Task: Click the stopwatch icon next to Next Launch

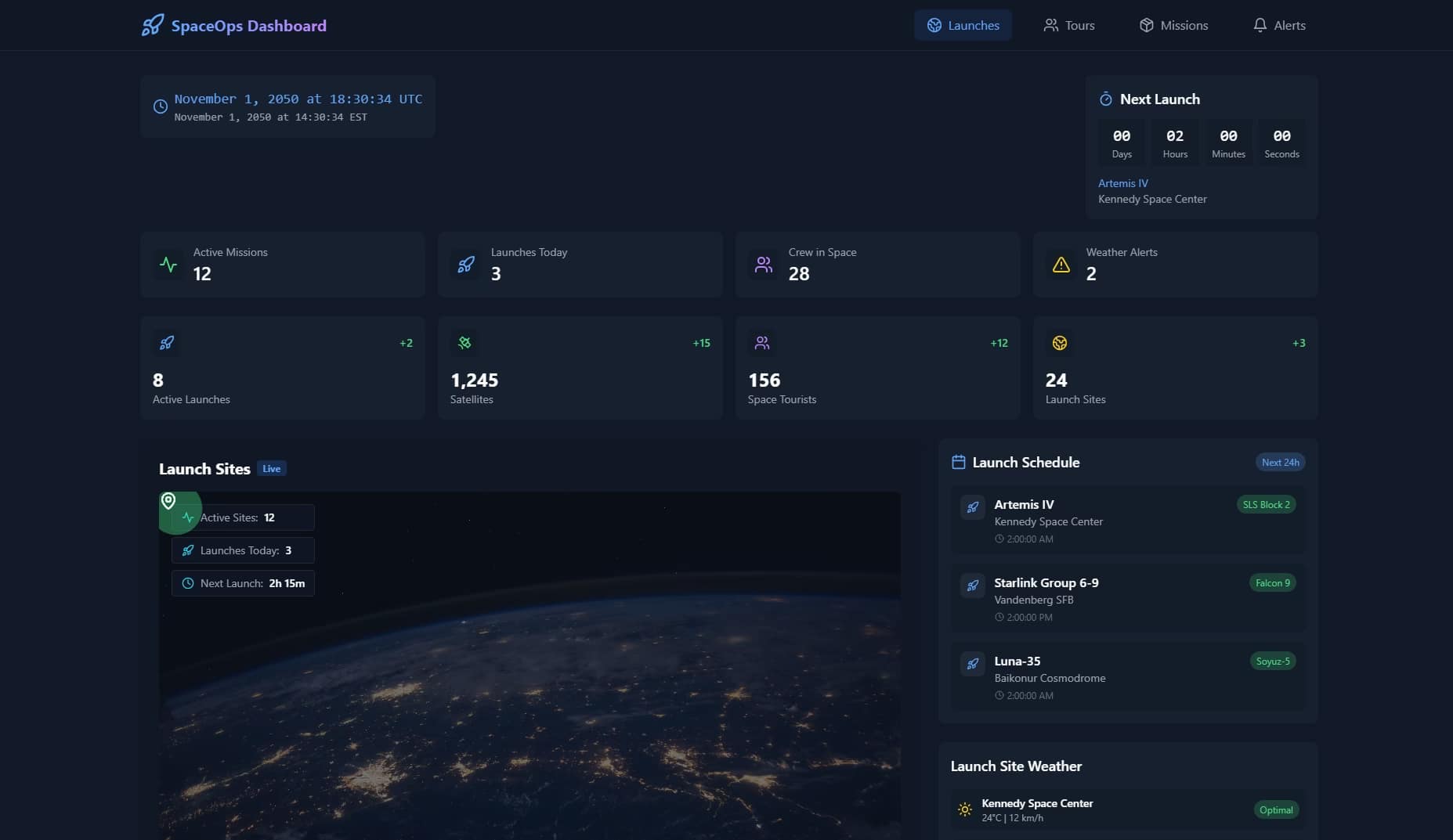Action: point(1105,99)
